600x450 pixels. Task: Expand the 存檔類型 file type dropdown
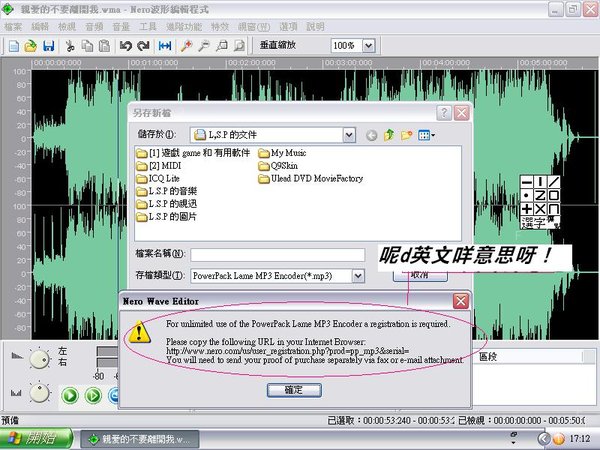coord(358,276)
